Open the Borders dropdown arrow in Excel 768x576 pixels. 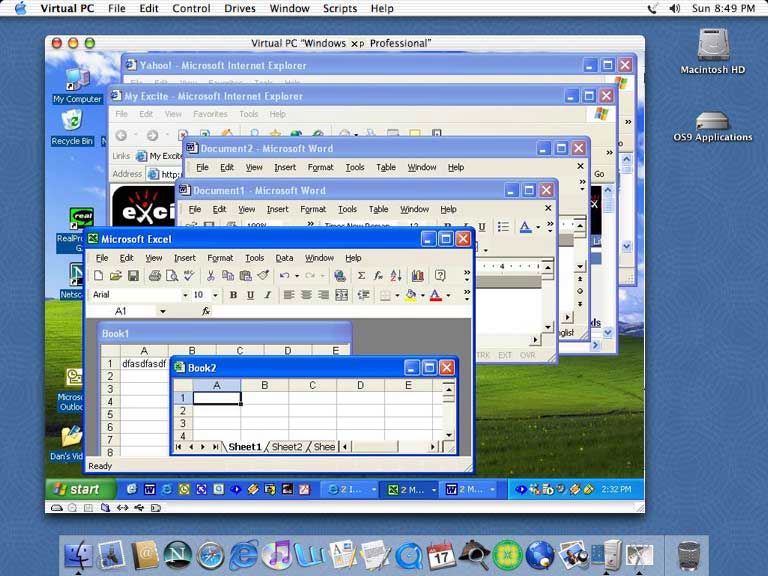point(397,295)
